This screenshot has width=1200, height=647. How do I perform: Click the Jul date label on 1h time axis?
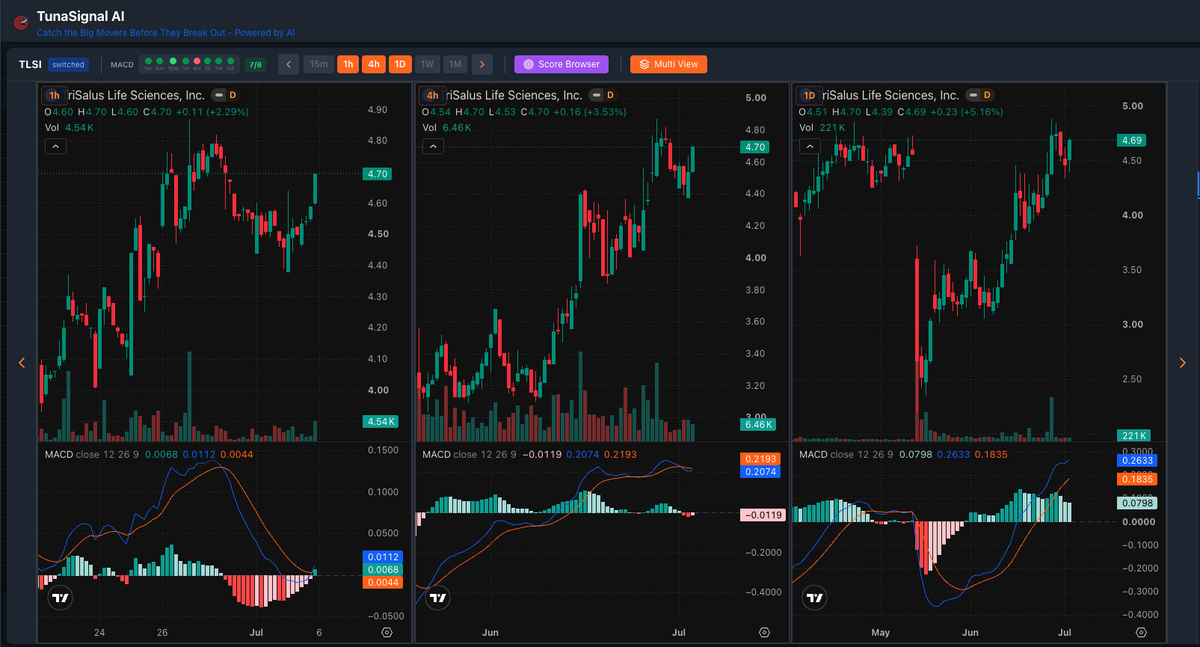pyautogui.click(x=255, y=633)
